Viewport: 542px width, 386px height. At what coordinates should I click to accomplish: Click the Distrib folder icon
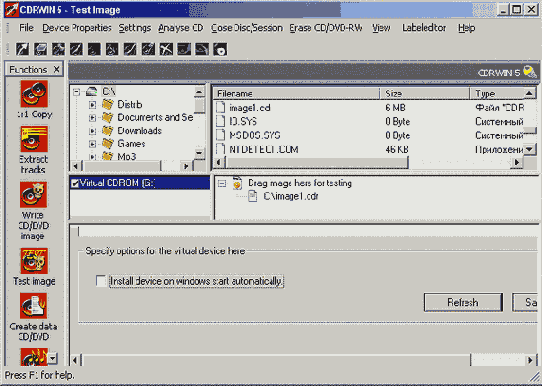pos(108,104)
